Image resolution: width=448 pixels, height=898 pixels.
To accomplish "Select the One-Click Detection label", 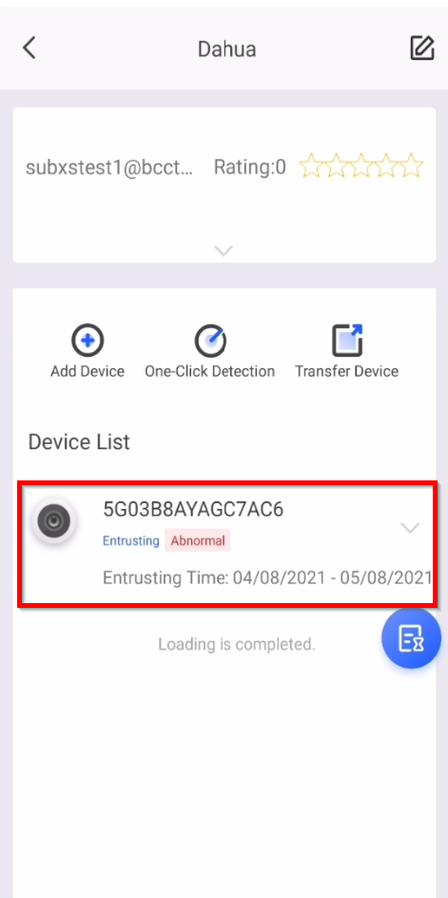I will 210,371.
